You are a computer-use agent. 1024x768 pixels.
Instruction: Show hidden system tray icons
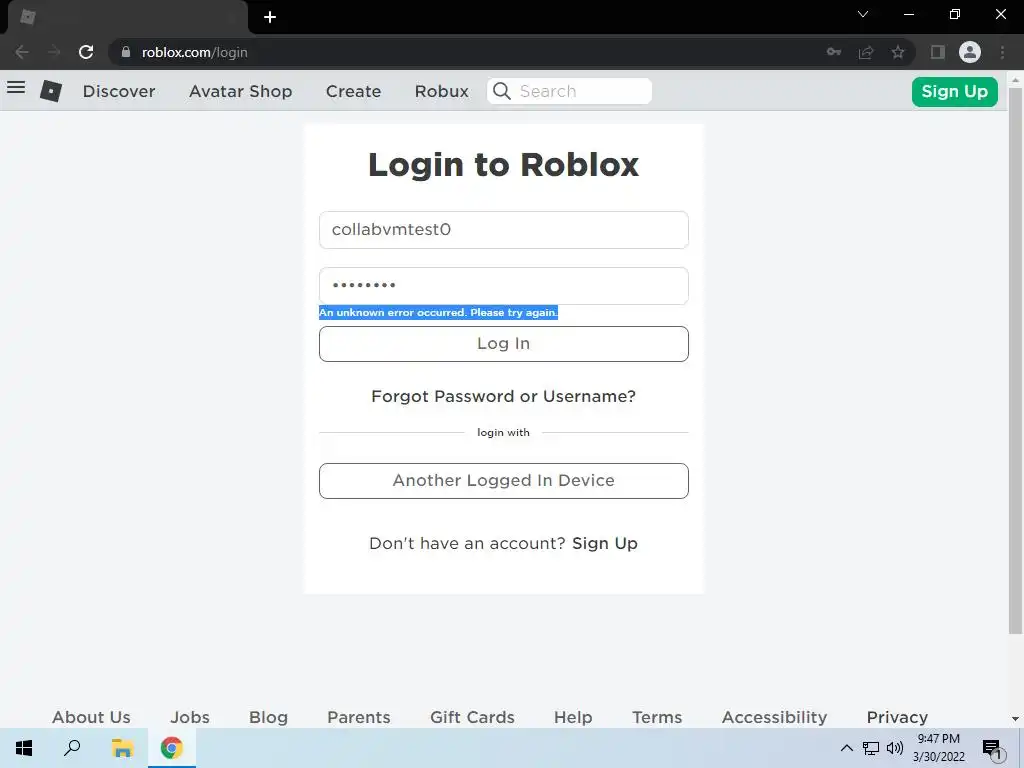tap(846, 748)
